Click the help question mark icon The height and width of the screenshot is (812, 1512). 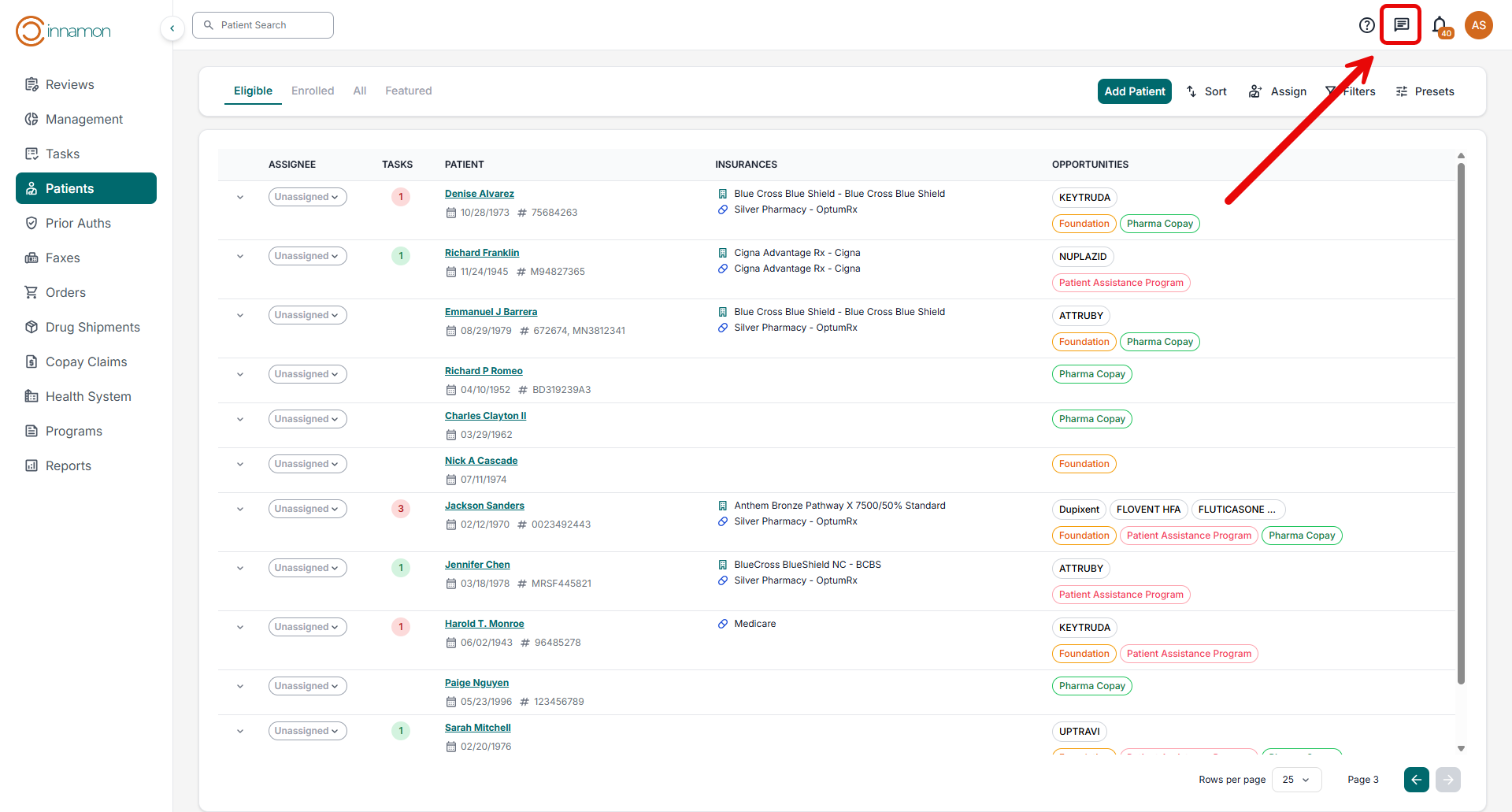pyautogui.click(x=1367, y=25)
